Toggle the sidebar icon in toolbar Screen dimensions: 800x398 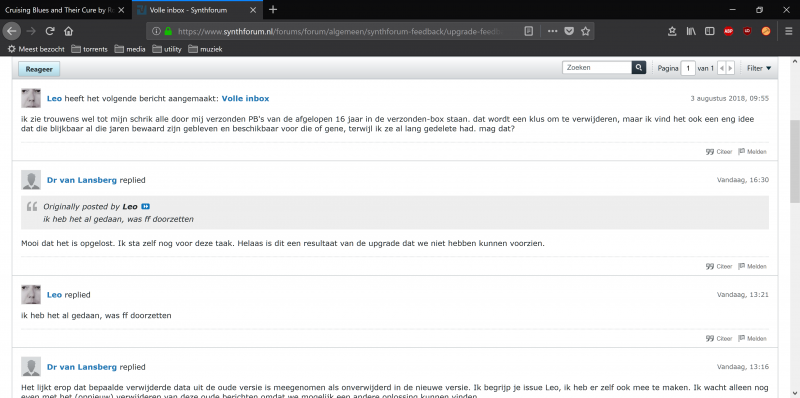[x=709, y=31]
